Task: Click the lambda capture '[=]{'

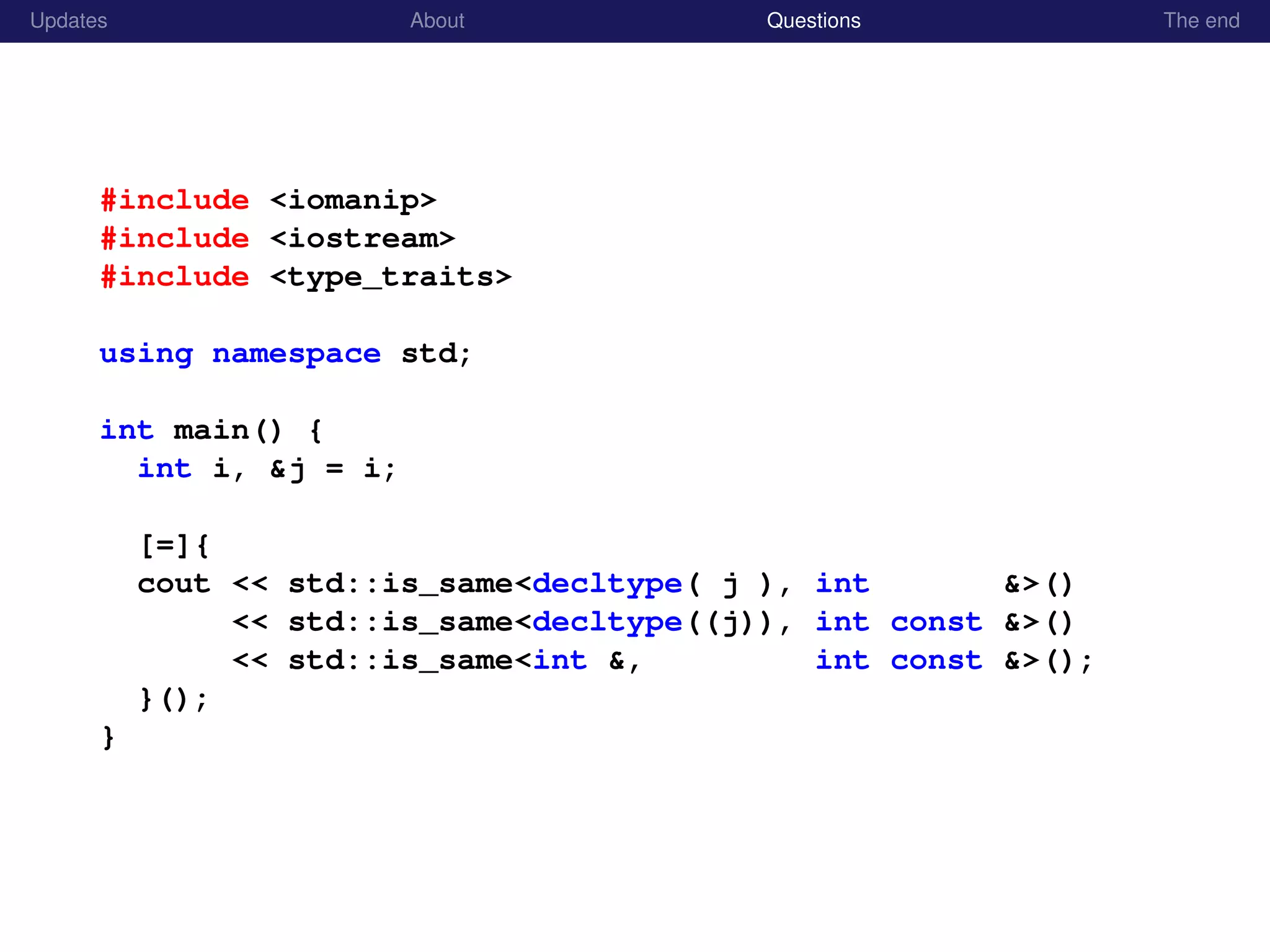Action: [174, 545]
